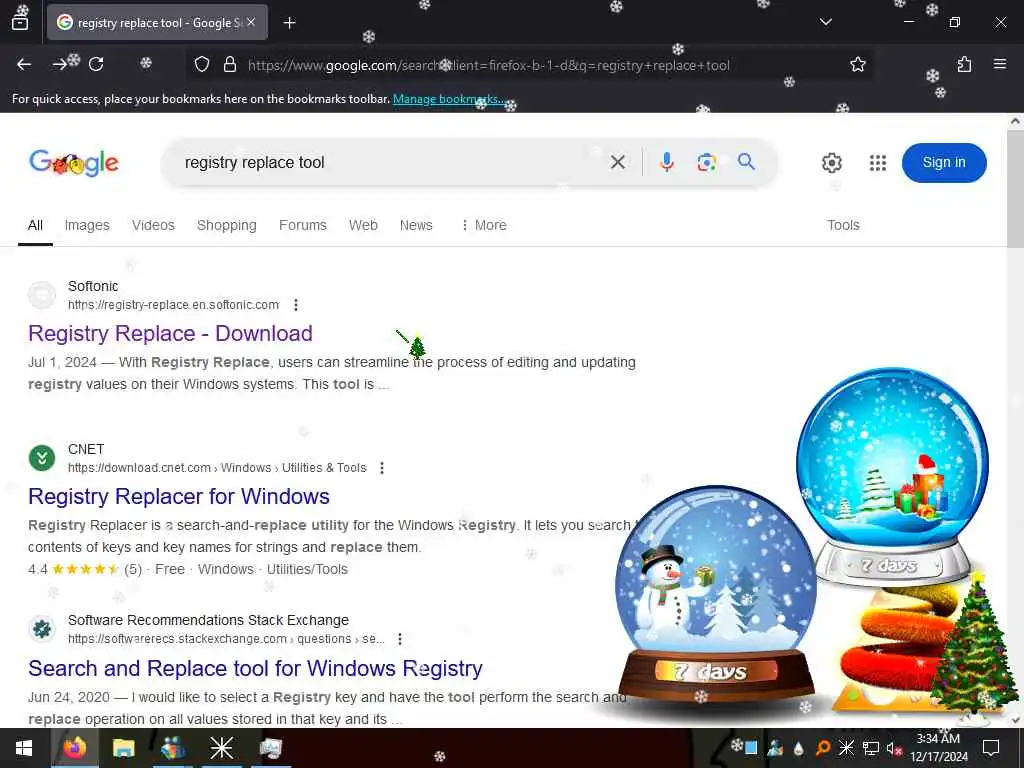Open Firefox View recent browsing icon

pyautogui.click(x=20, y=22)
